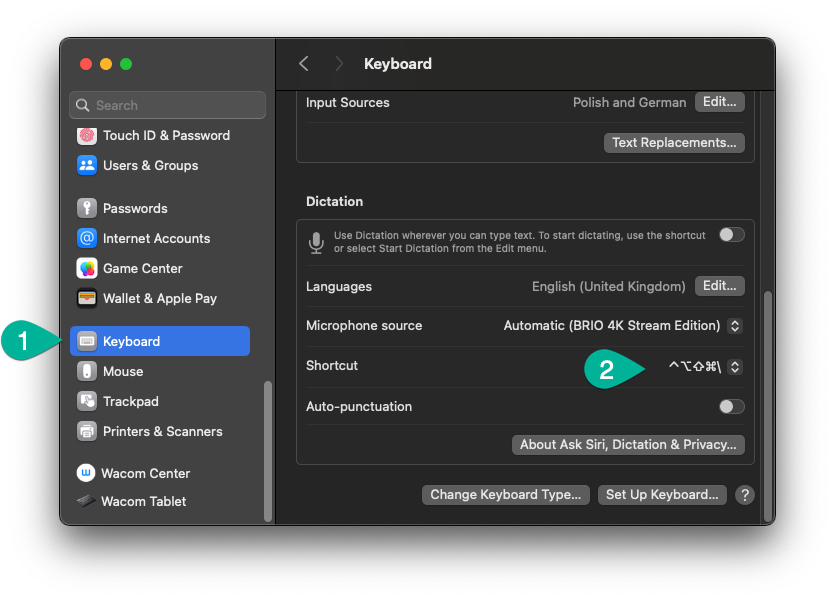Open Printers & Scanners icon

coord(87,431)
